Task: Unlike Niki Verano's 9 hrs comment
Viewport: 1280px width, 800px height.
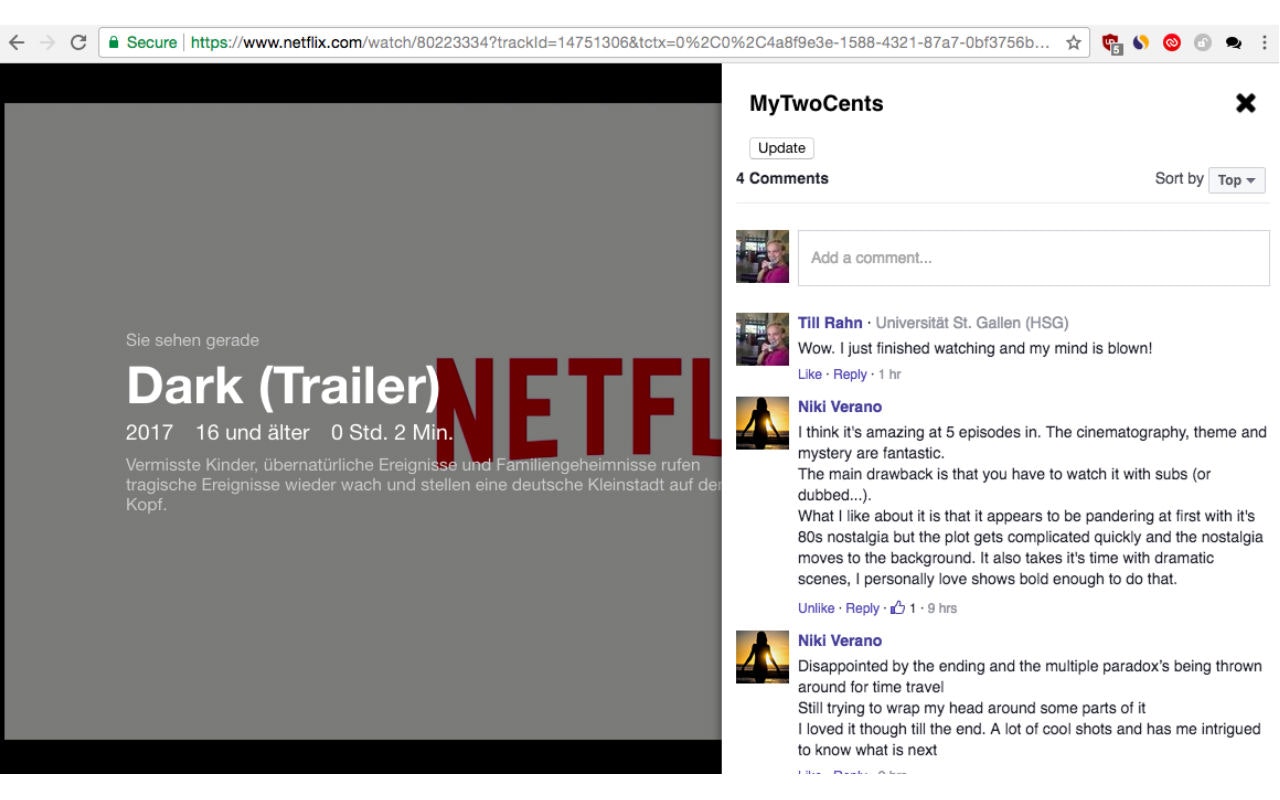Action: click(x=816, y=608)
